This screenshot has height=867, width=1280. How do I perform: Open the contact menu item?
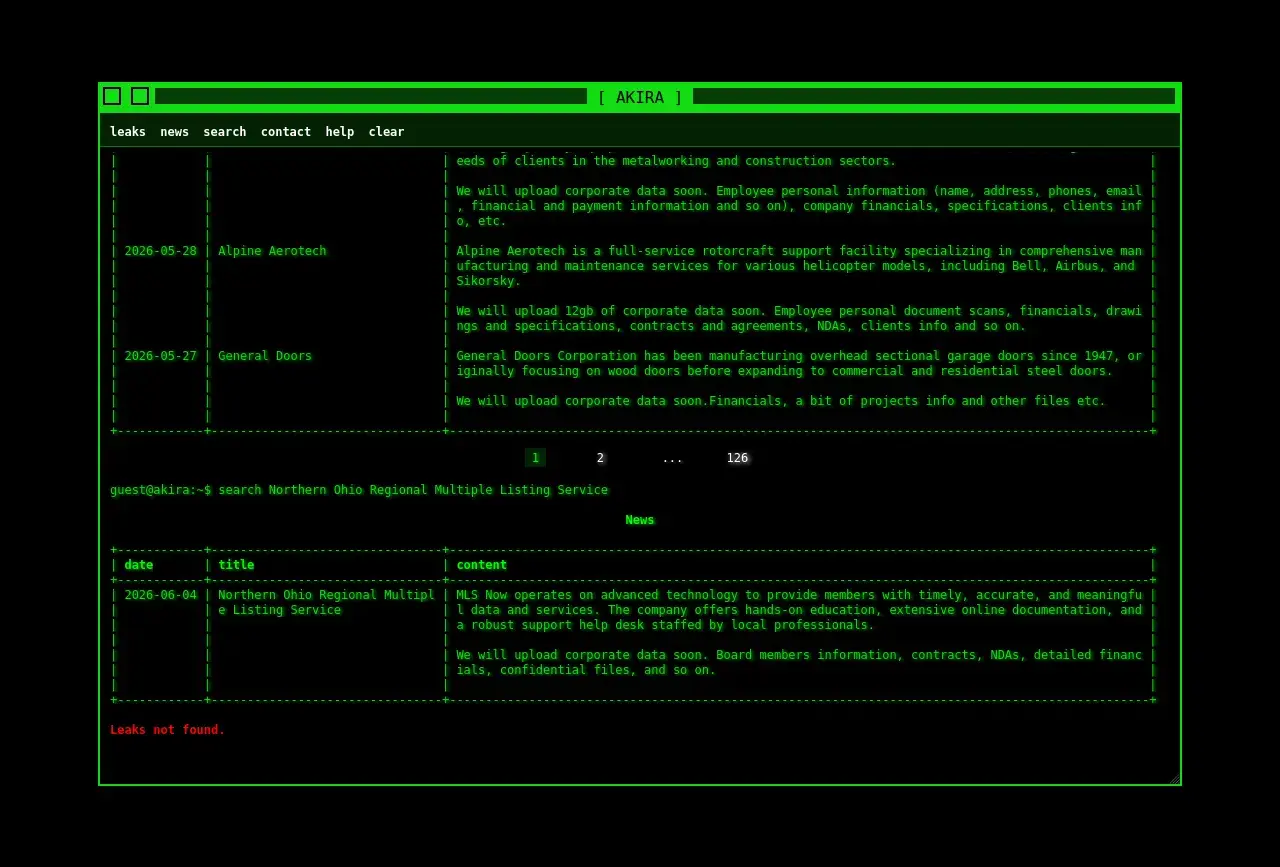[x=286, y=132]
